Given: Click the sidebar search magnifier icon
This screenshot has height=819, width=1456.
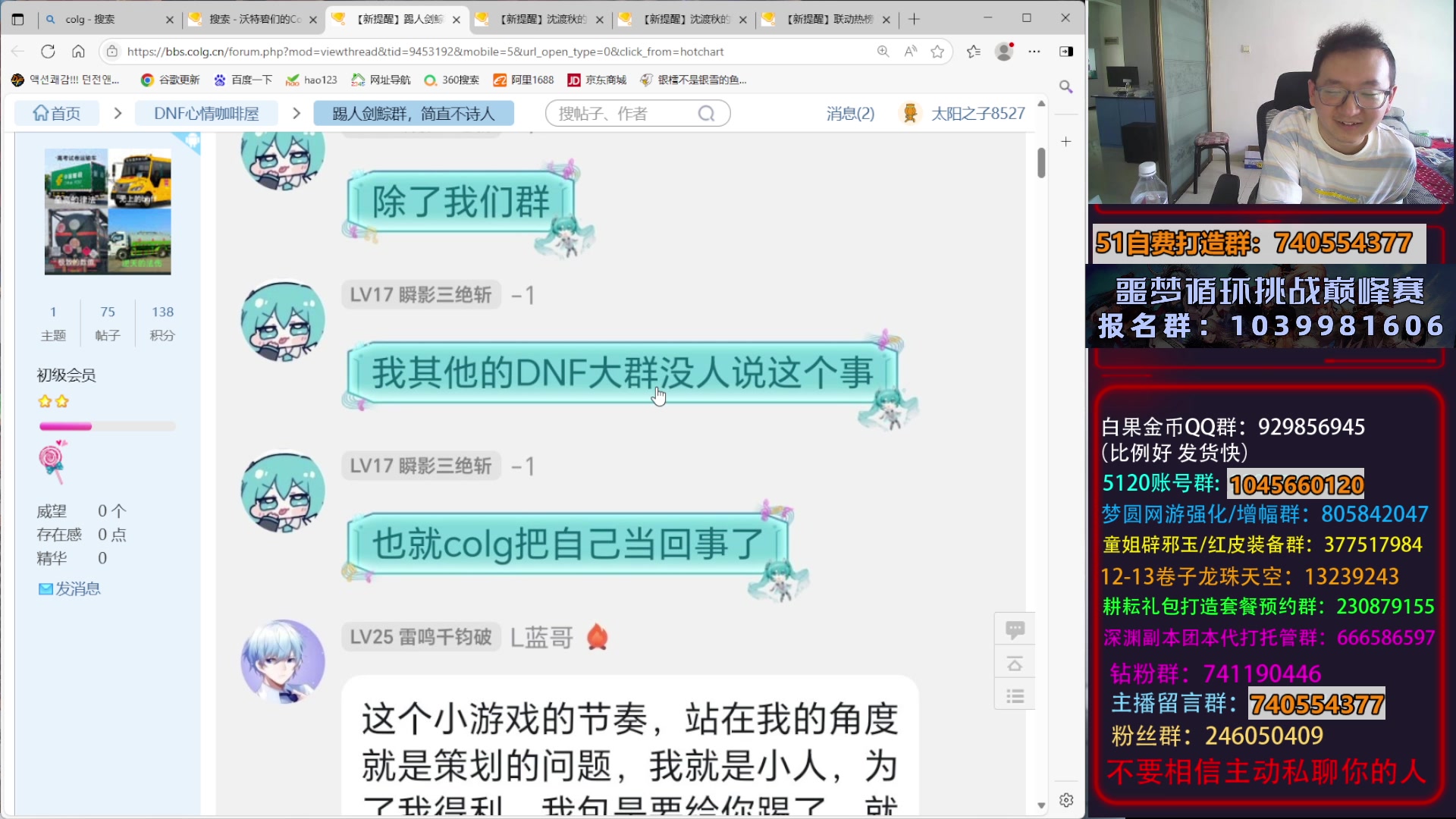Looking at the screenshot, I should click(x=1066, y=86).
